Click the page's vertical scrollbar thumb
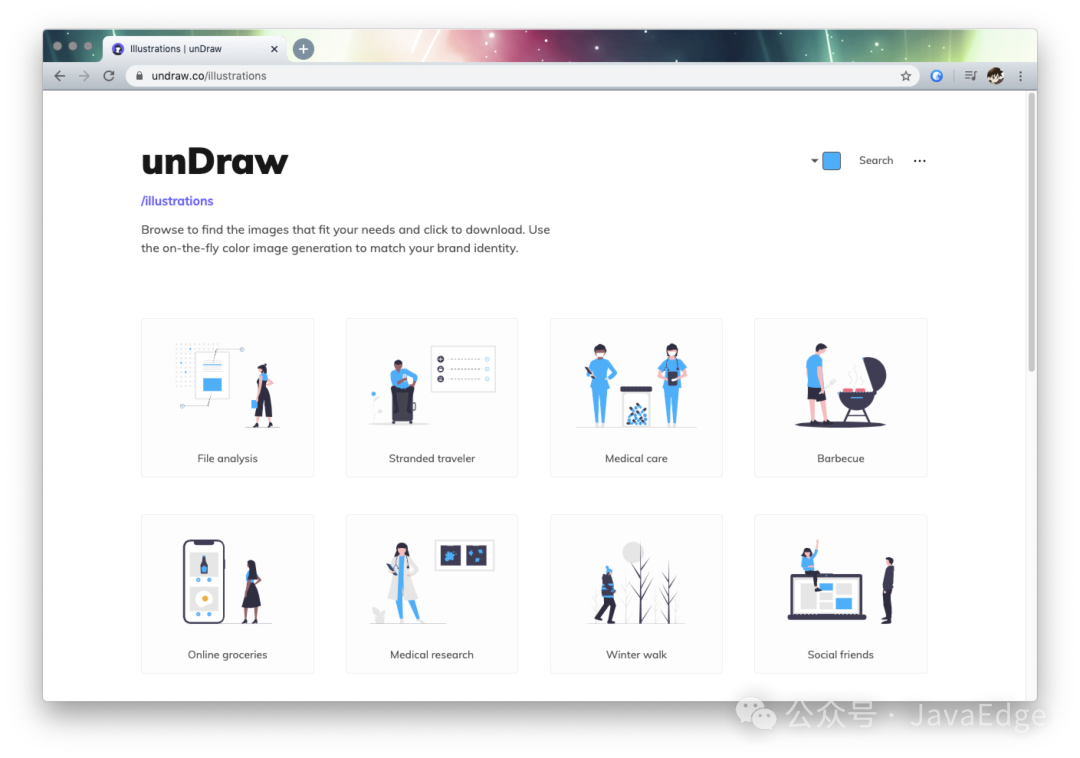Viewport: 1080px width, 758px height. [1032, 233]
